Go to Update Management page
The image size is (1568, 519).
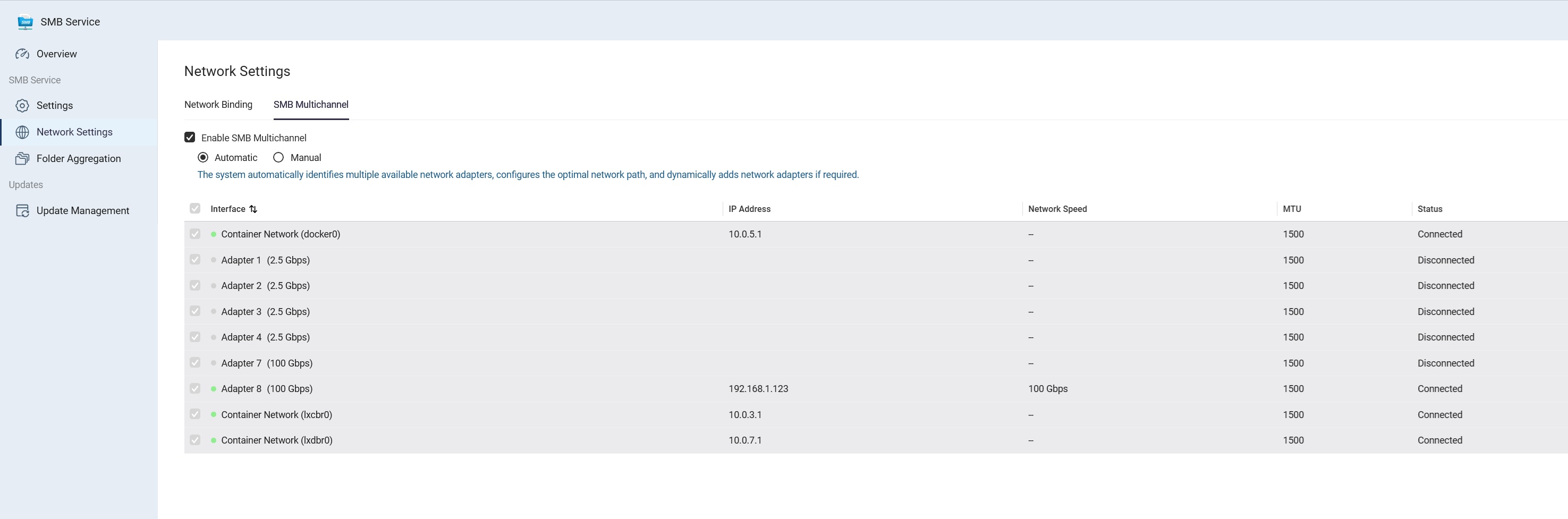pyautogui.click(x=83, y=210)
